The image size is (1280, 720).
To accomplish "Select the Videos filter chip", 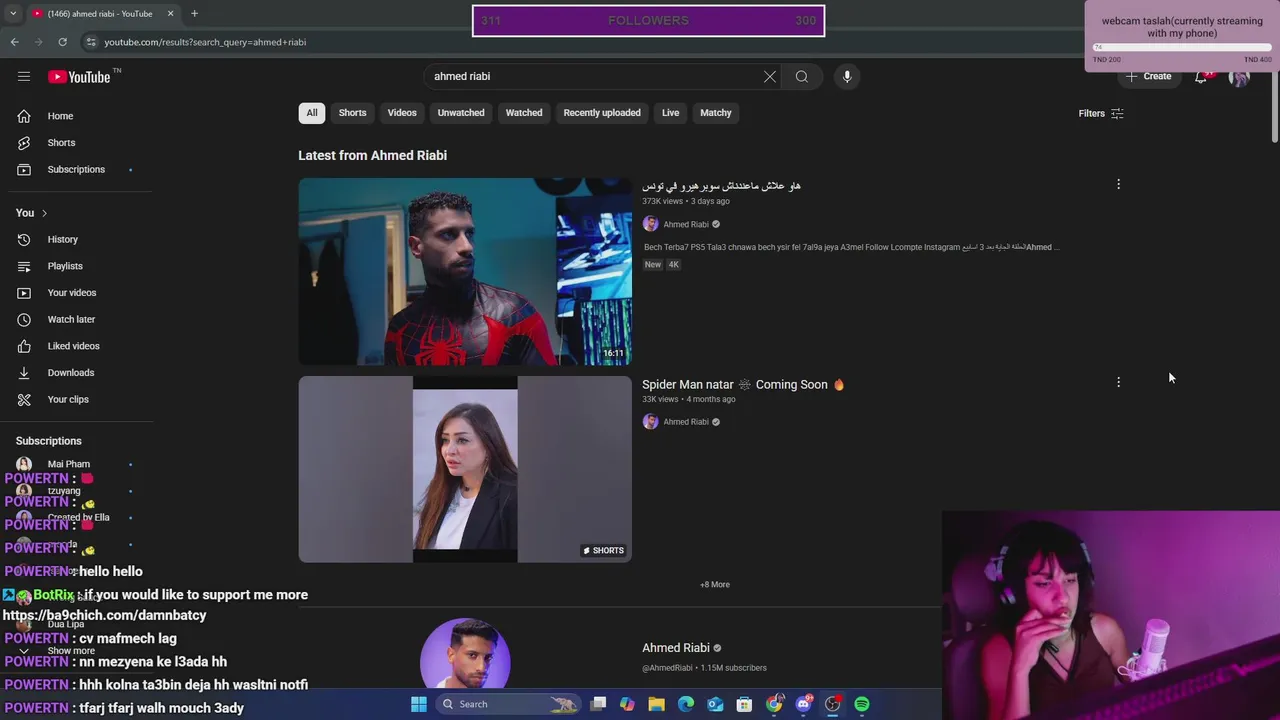I will (x=402, y=113).
